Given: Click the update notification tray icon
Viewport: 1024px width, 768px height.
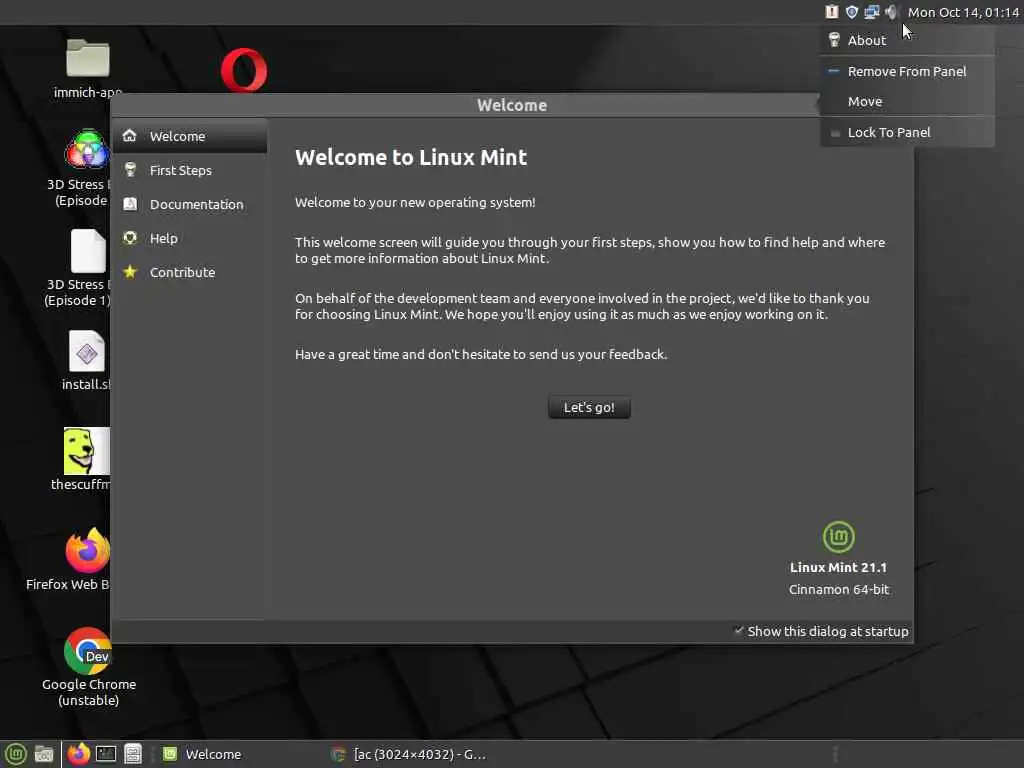Looking at the screenshot, I should 831,12.
